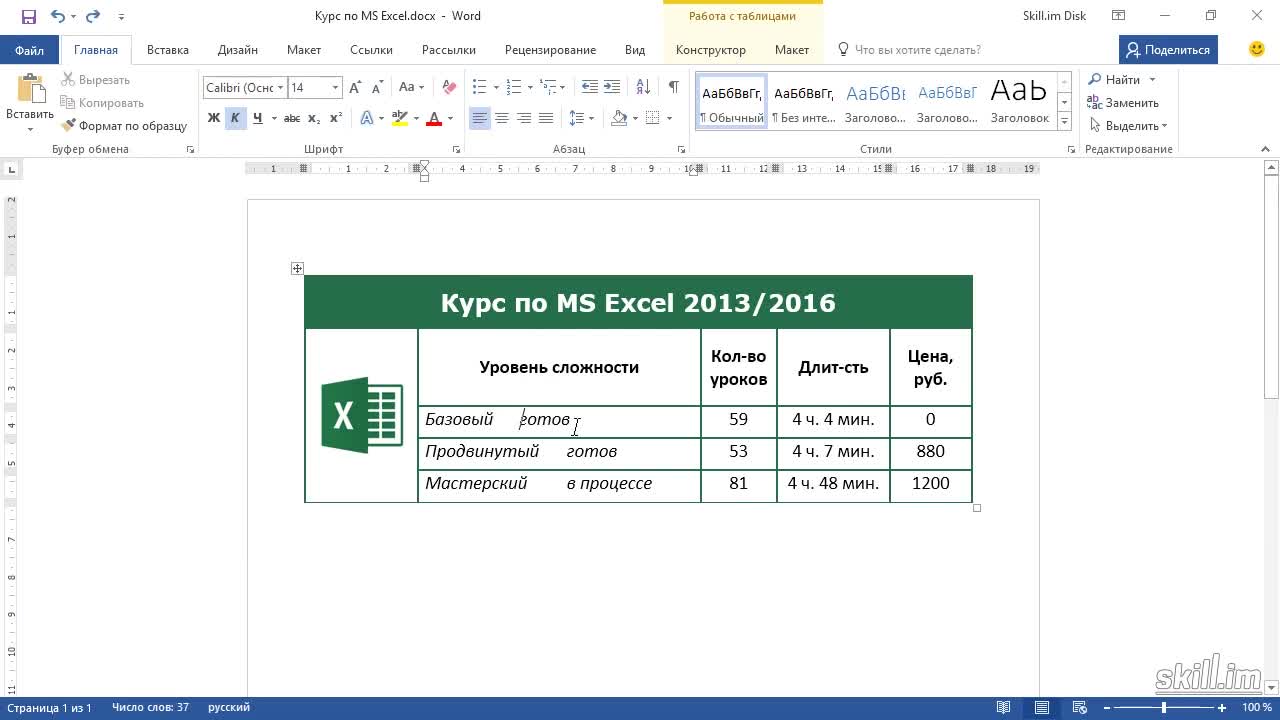Apply the Обычный style
Viewport: 1280px width, 720px height.
click(x=732, y=102)
